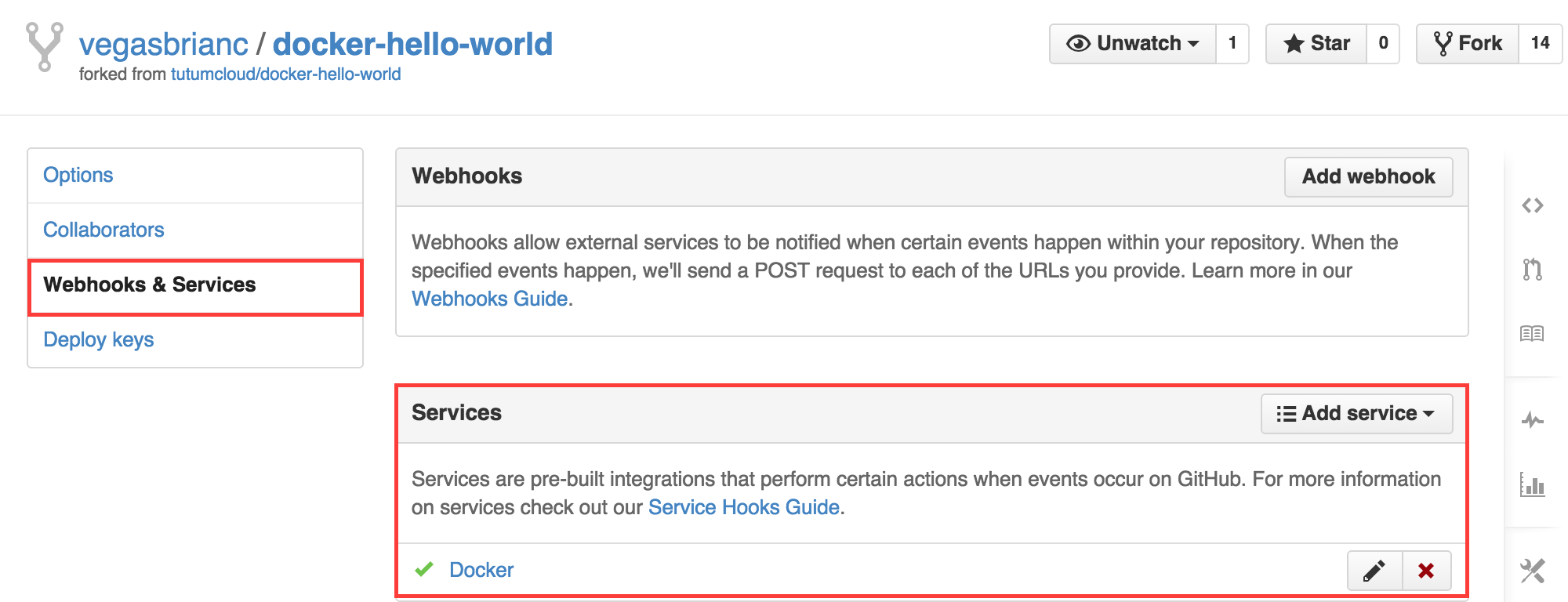The image size is (1568, 602).
Task: Open the Unwatch dropdown
Action: 1133,43
